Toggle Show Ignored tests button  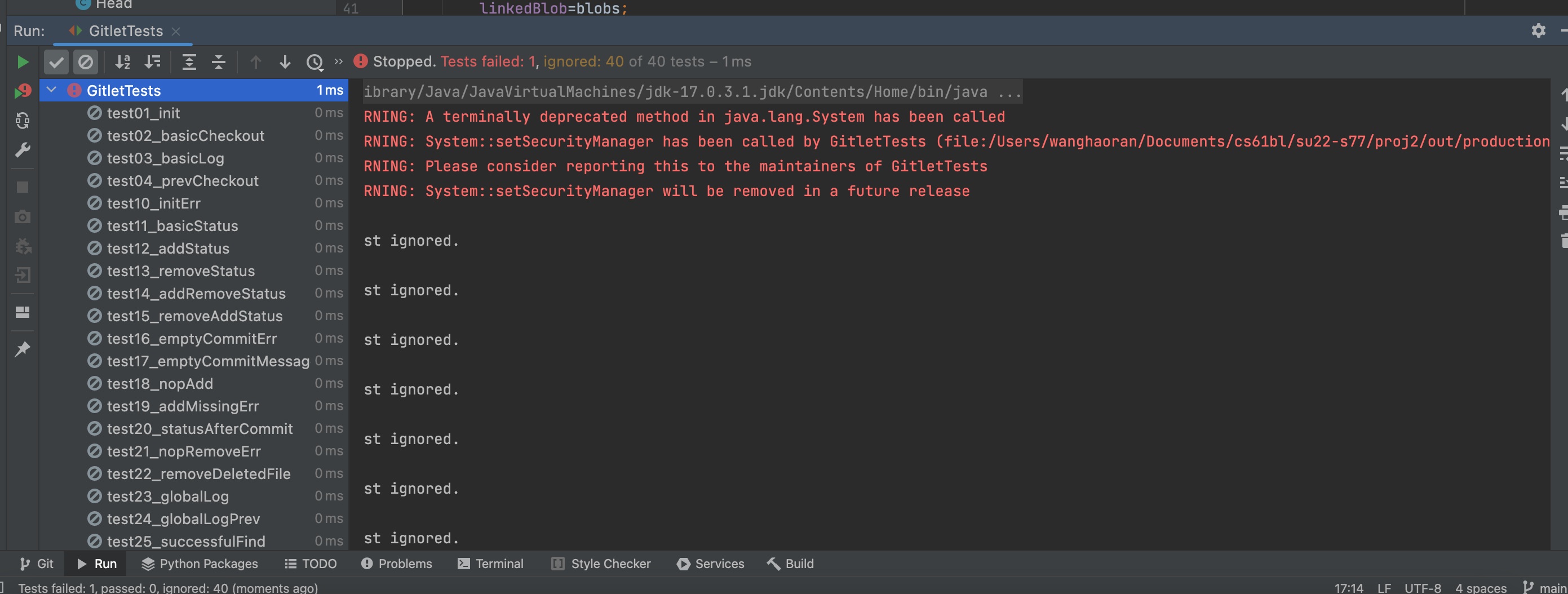tap(85, 62)
